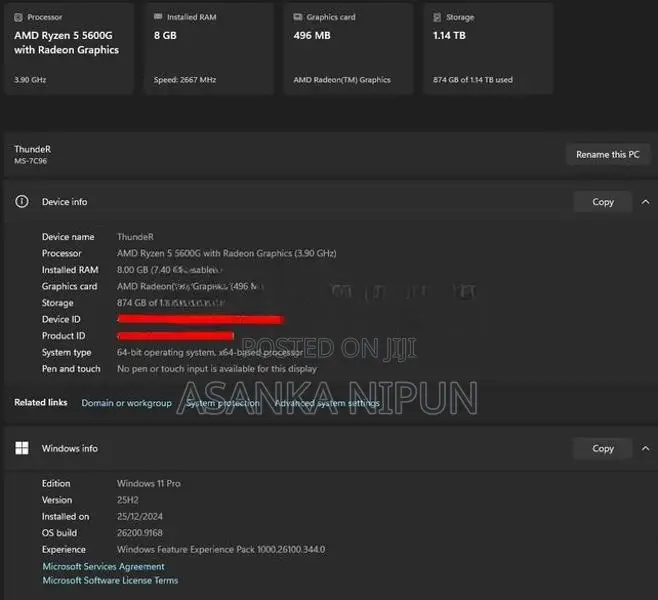Click the Windows info header label
The height and width of the screenshot is (600, 658).
coord(70,449)
